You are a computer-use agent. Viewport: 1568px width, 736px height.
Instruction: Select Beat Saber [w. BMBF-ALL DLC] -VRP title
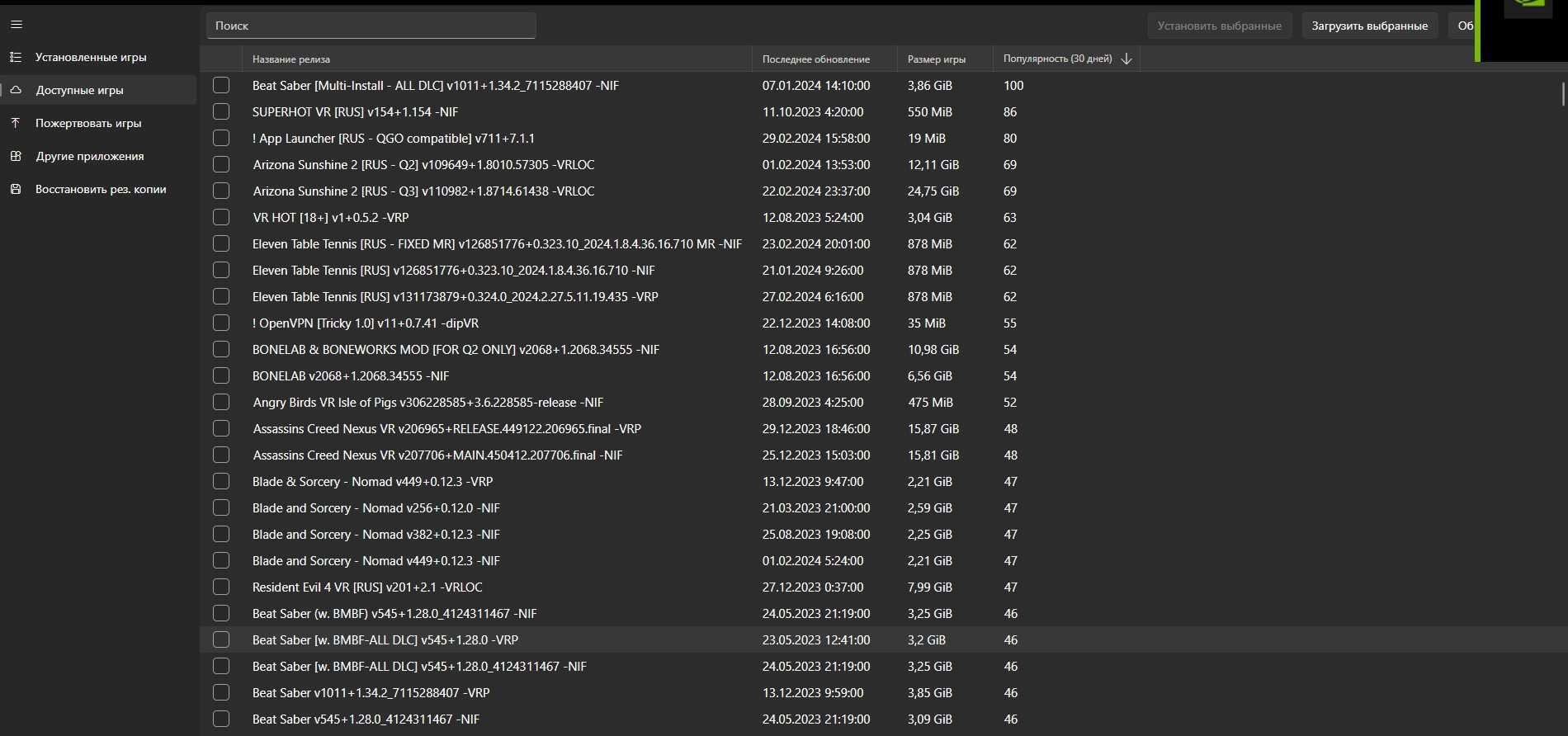pos(385,639)
